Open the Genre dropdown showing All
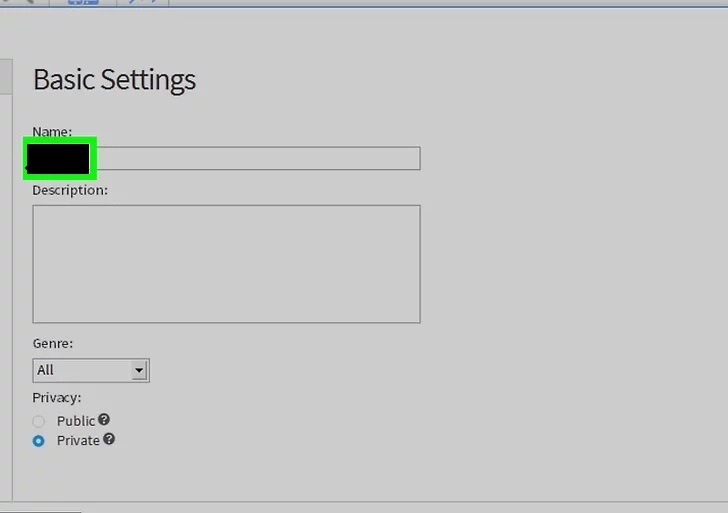 pos(91,370)
